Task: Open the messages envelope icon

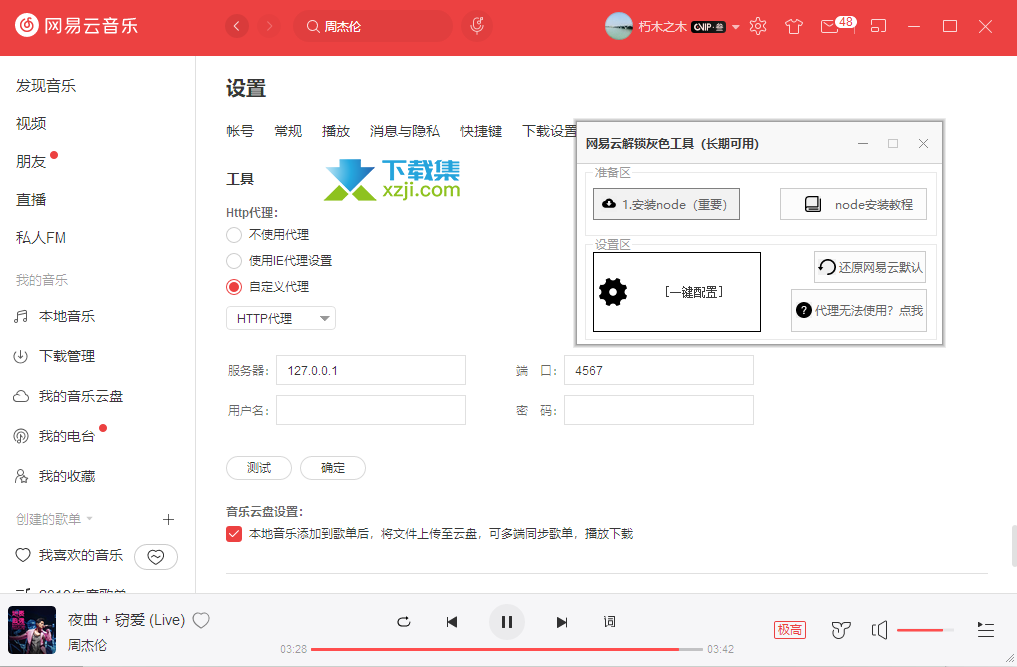Action: [x=829, y=27]
